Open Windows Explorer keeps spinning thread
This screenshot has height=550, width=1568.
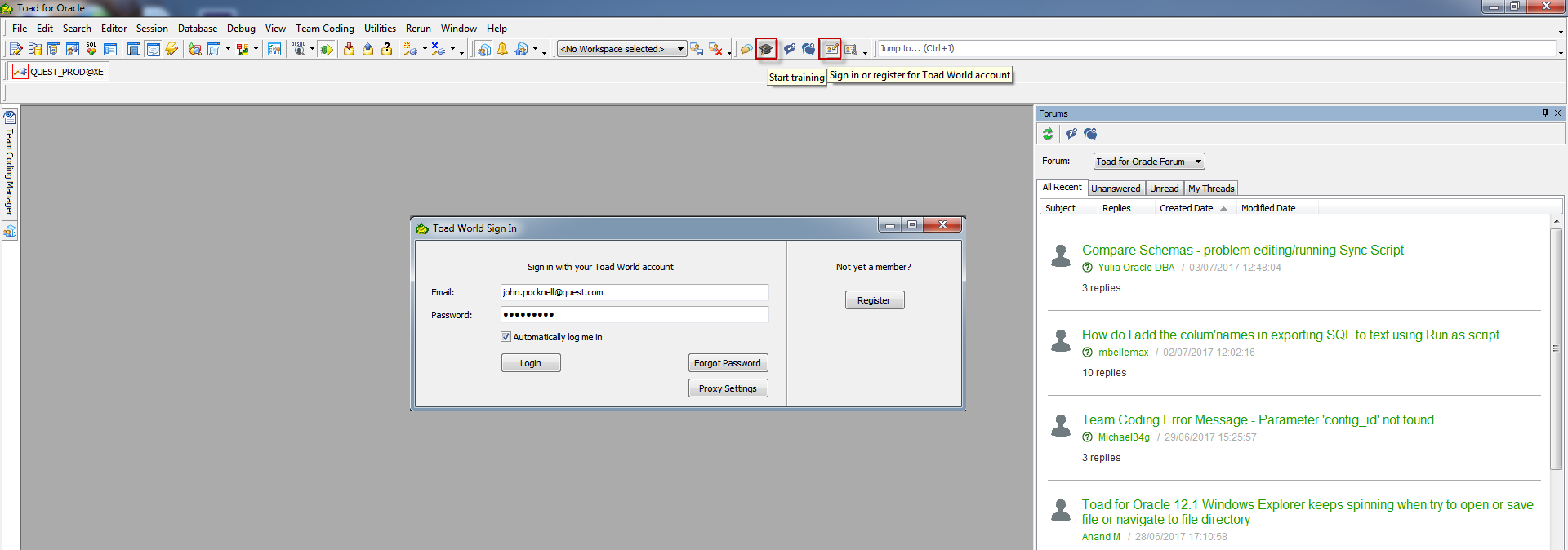[x=1307, y=512]
